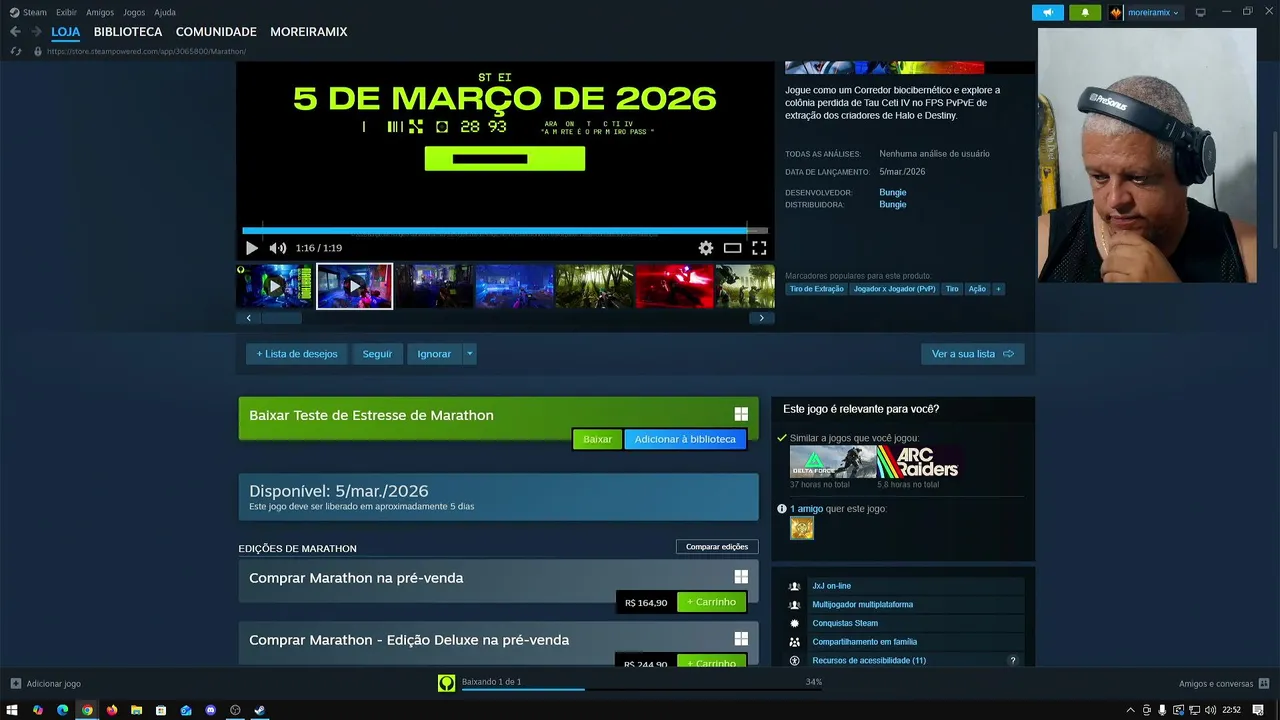This screenshot has height=720, width=1280.
Task: Open the Steam announcements megaphone button
Action: (1048, 12)
